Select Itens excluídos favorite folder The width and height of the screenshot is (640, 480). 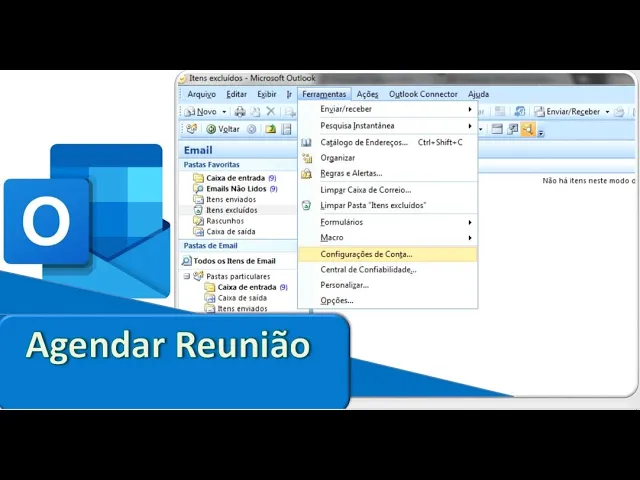pos(225,210)
